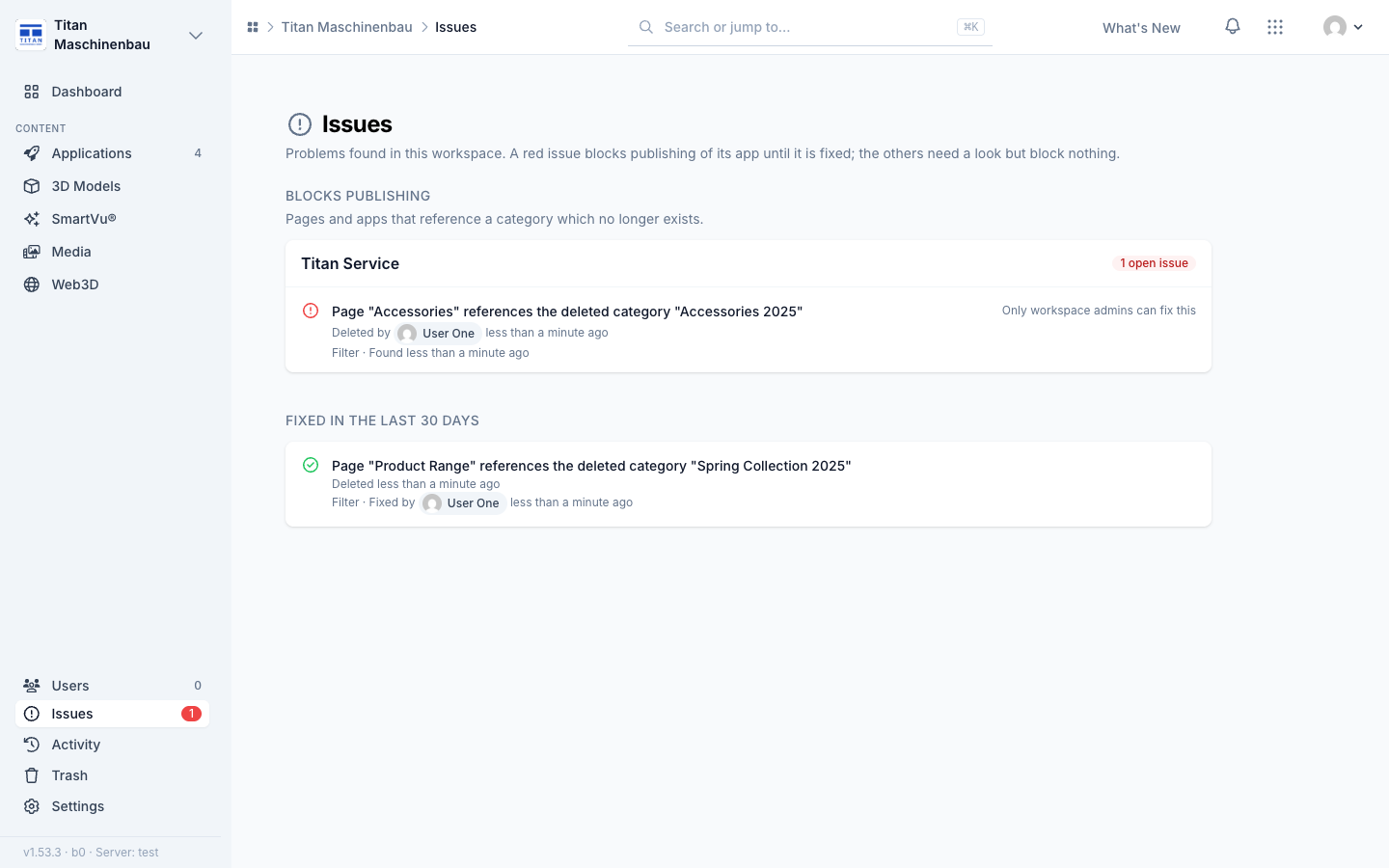The width and height of the screenshot is (1389, 868).
Task: Open the 3D Models section
Action: coord(112,186)
